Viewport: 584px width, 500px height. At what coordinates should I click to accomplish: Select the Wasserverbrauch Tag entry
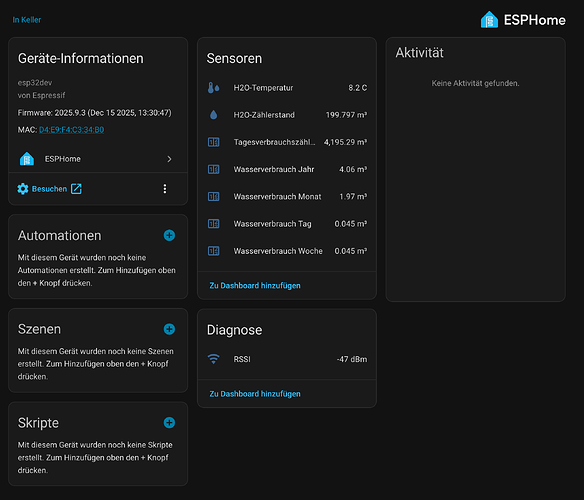287,224
